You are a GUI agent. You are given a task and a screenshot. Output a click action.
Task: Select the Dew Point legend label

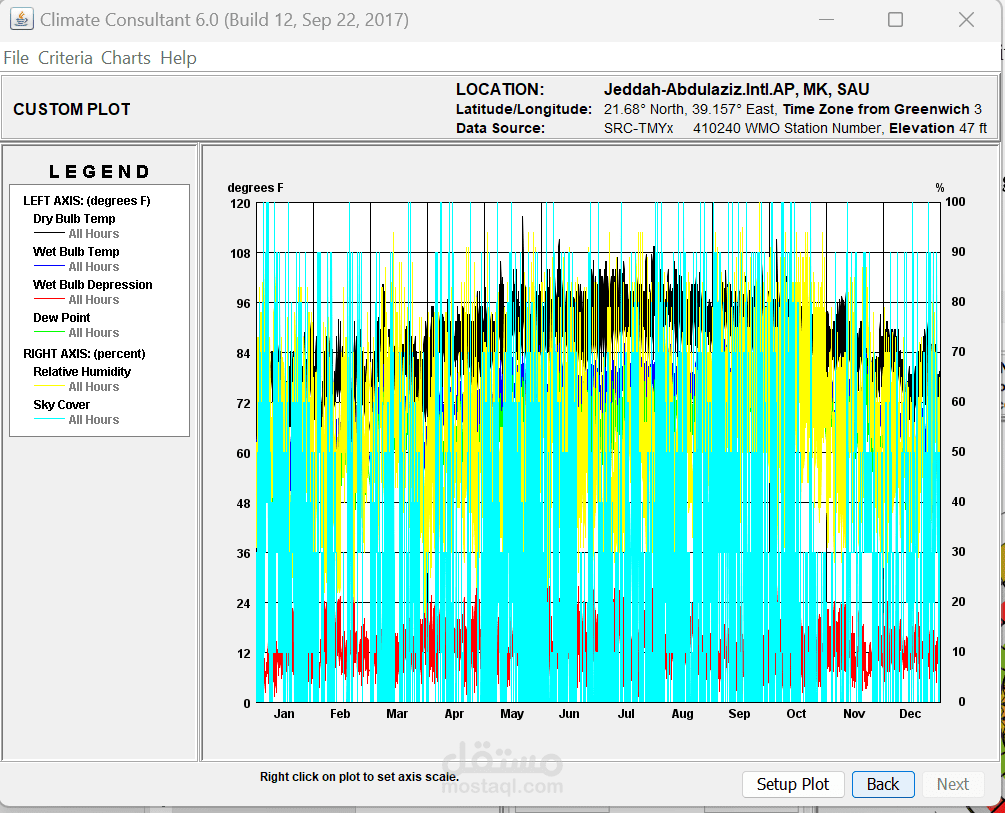tap(62, 318)
